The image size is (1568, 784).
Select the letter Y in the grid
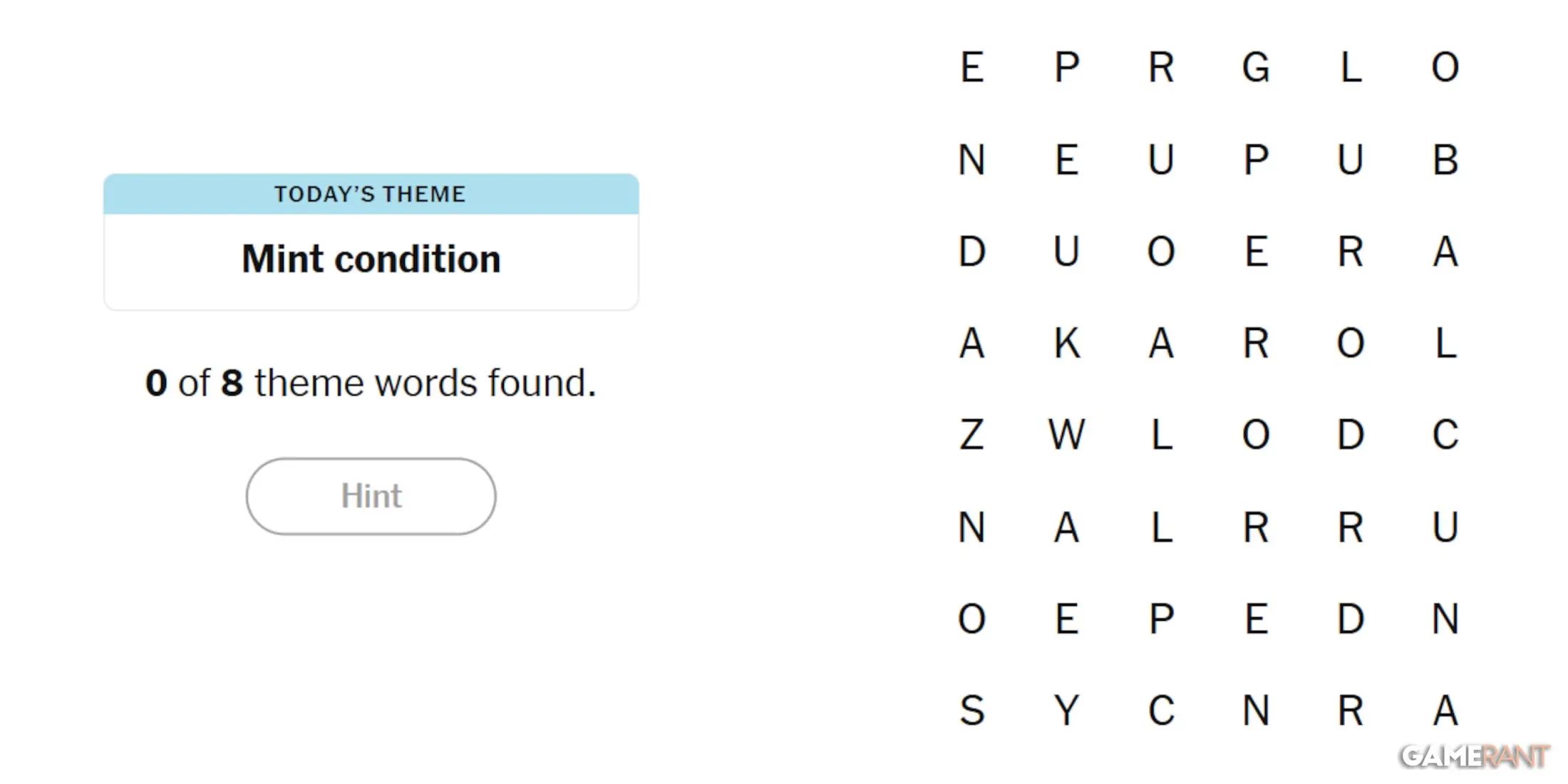point(1067,711)
